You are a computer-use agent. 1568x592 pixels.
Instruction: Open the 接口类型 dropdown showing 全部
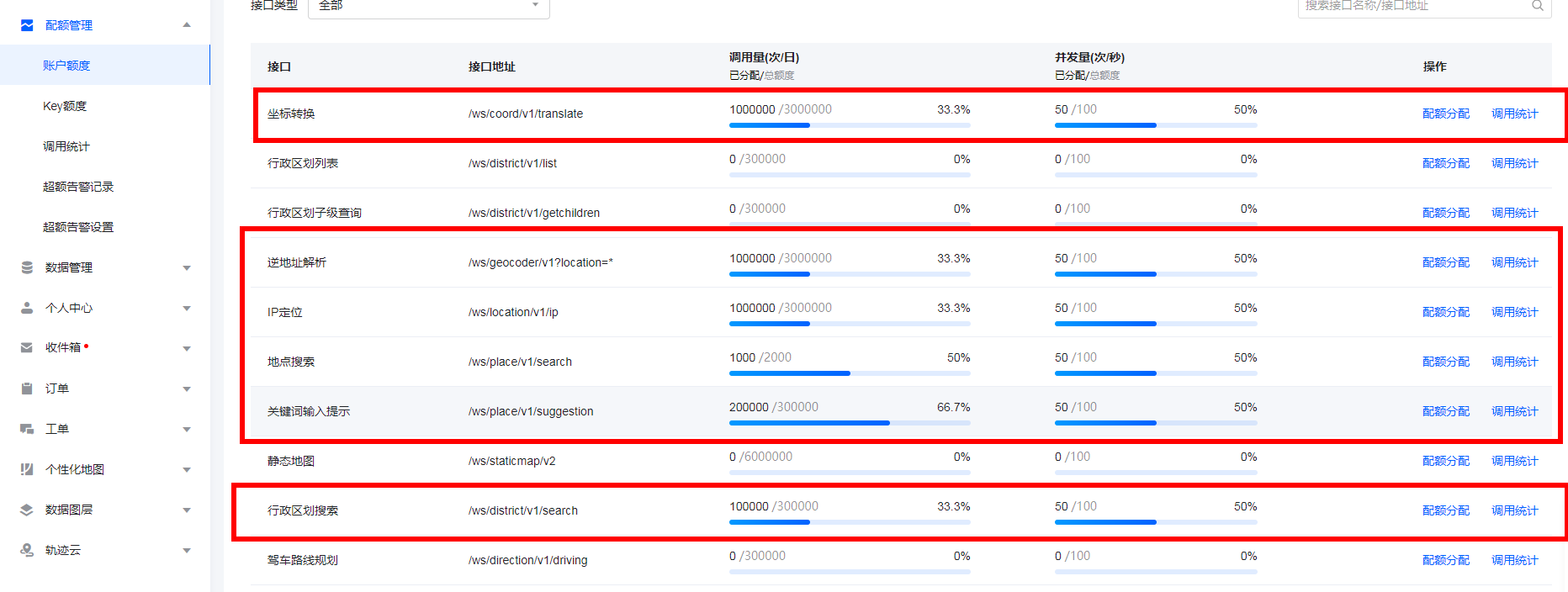tap(428, 6)
